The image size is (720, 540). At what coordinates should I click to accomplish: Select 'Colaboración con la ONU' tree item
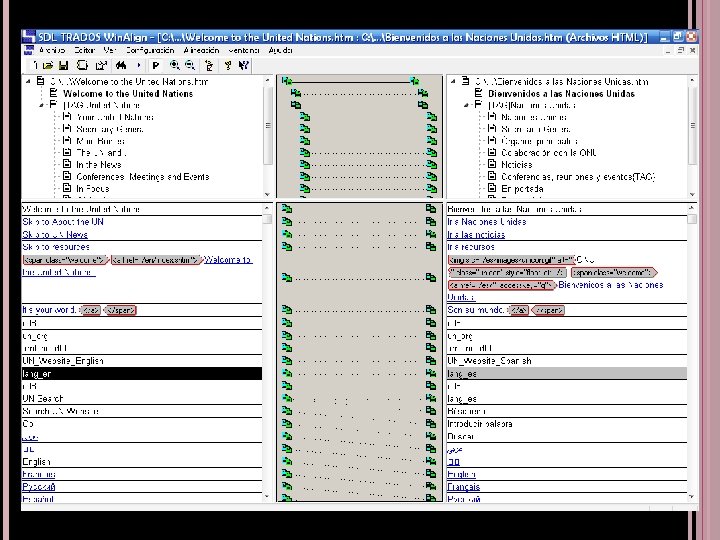[x=549, y=152]
